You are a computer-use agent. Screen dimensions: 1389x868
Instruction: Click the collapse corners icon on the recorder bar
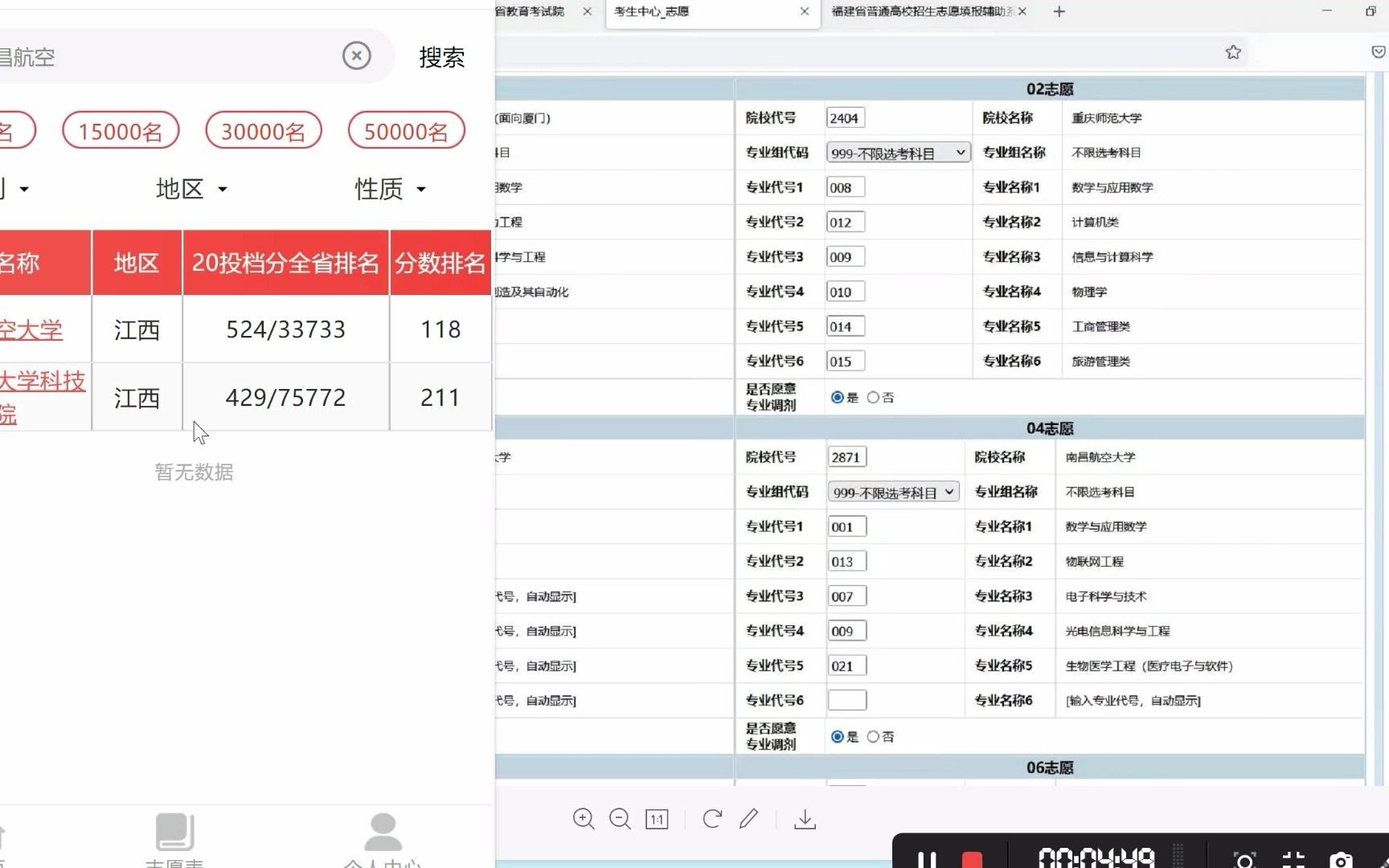tap(1293, 860)
